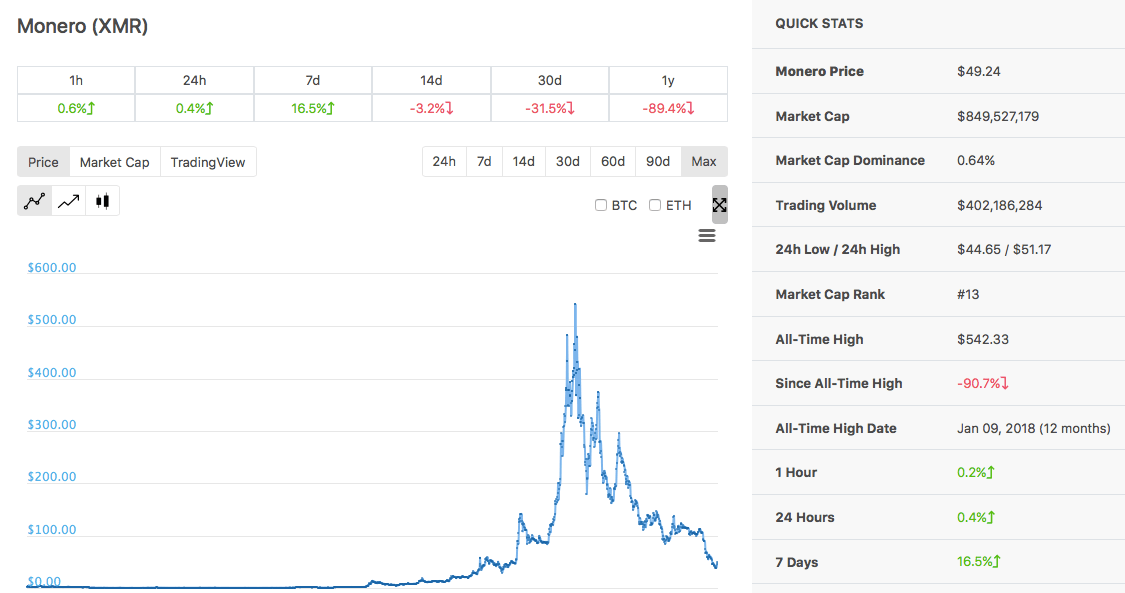Show the 60d chart range
1125x593 pixels.
click(613, 161)
